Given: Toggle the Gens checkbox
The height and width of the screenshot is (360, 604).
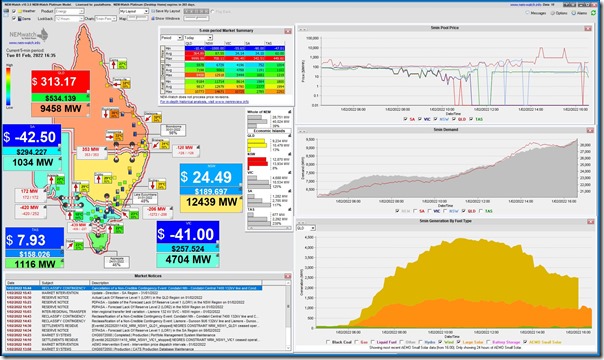Looking at the screenshot, I should 14,18.
